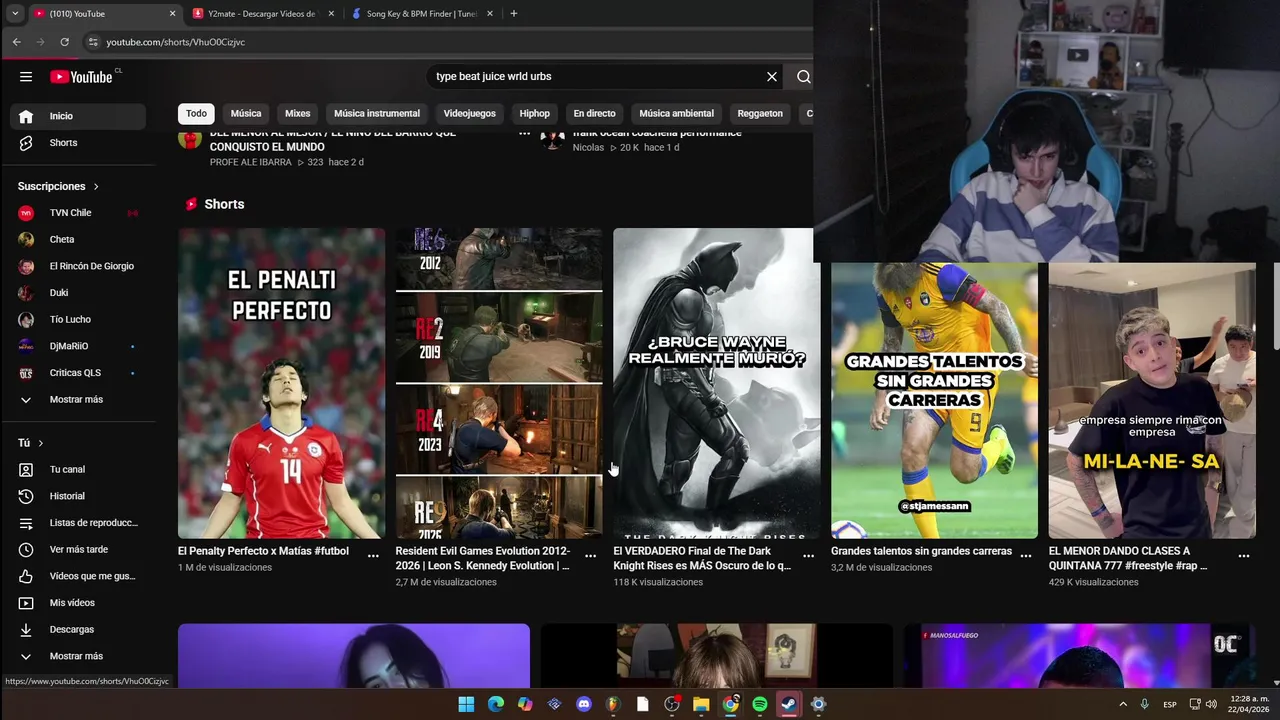Open the Críticas QLS channel

78,373
